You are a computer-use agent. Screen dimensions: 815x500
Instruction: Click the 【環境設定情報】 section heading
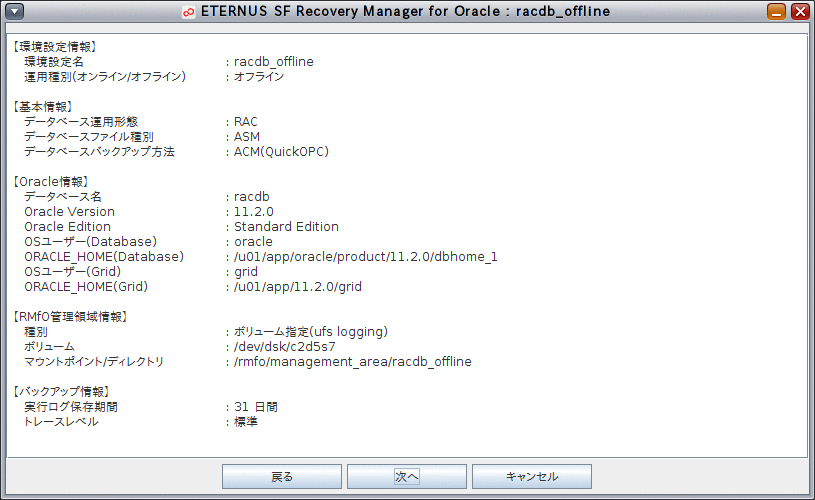pyautogui.click(x=55, y=47)
